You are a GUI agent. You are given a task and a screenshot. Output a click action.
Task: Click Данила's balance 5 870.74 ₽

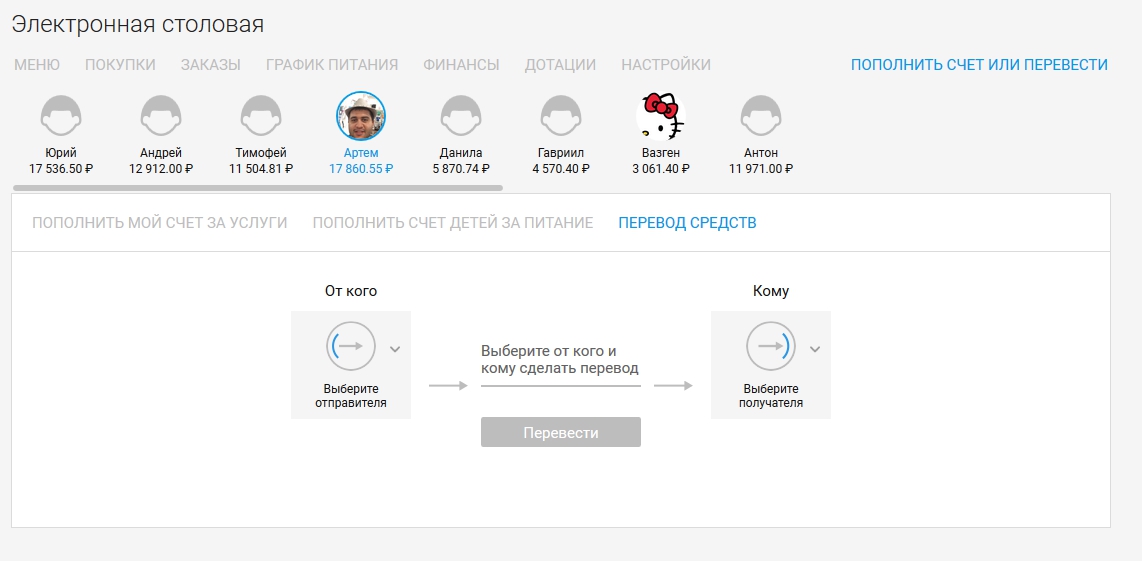(461, 169)
